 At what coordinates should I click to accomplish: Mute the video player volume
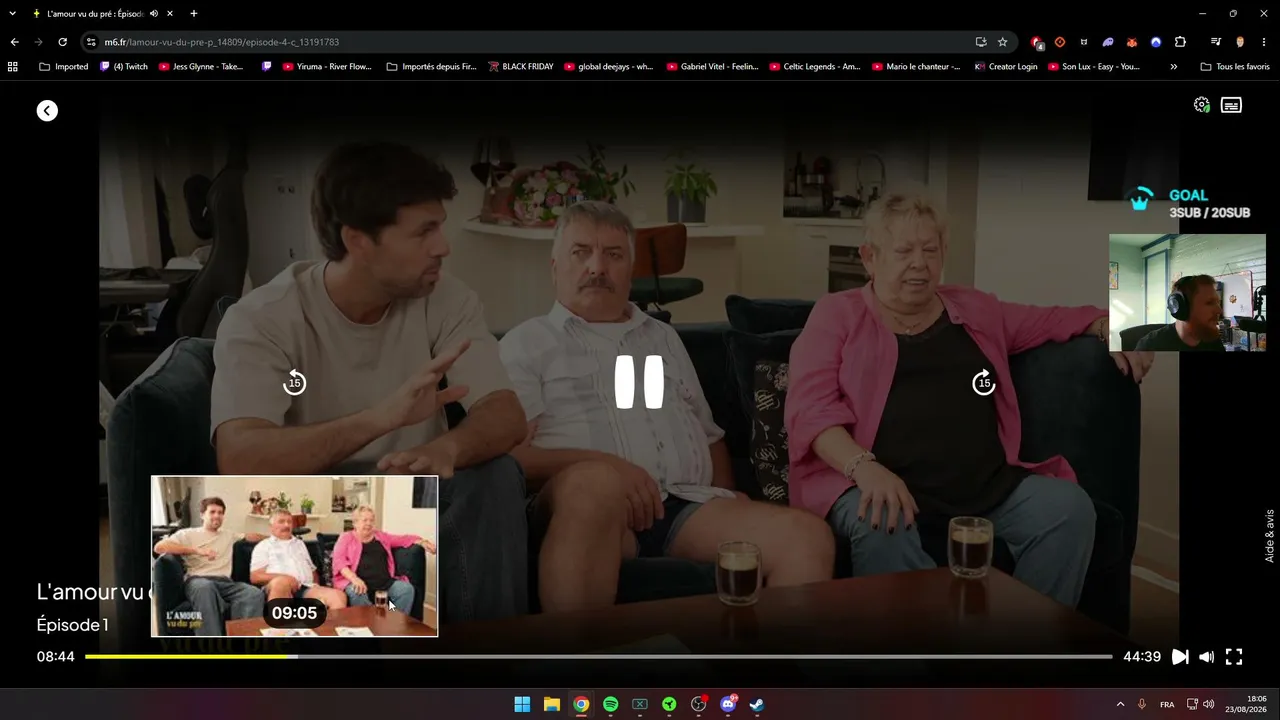[x=1207, y=657]
